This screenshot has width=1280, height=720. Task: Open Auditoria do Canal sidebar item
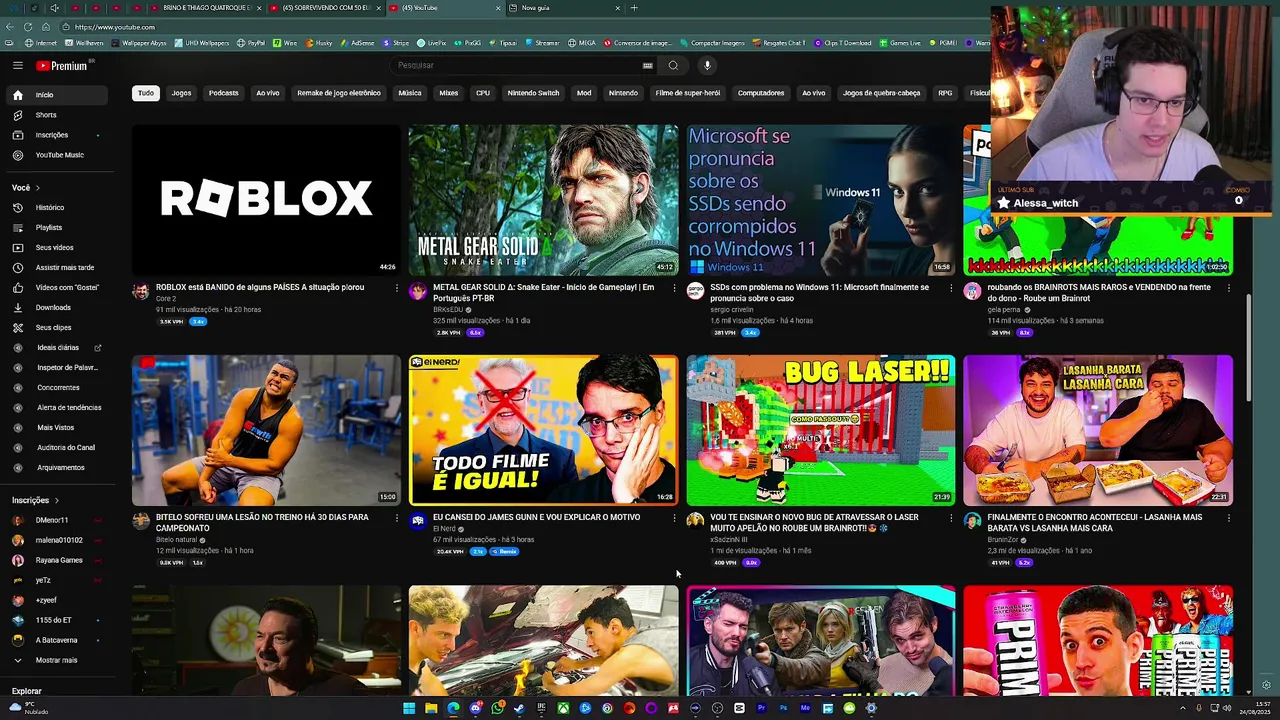tap(56, 447)
